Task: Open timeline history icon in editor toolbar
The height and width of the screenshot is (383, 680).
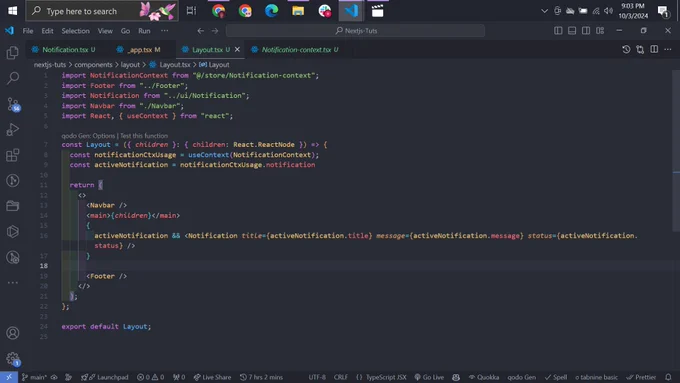Action: click(x=626, y=49)
